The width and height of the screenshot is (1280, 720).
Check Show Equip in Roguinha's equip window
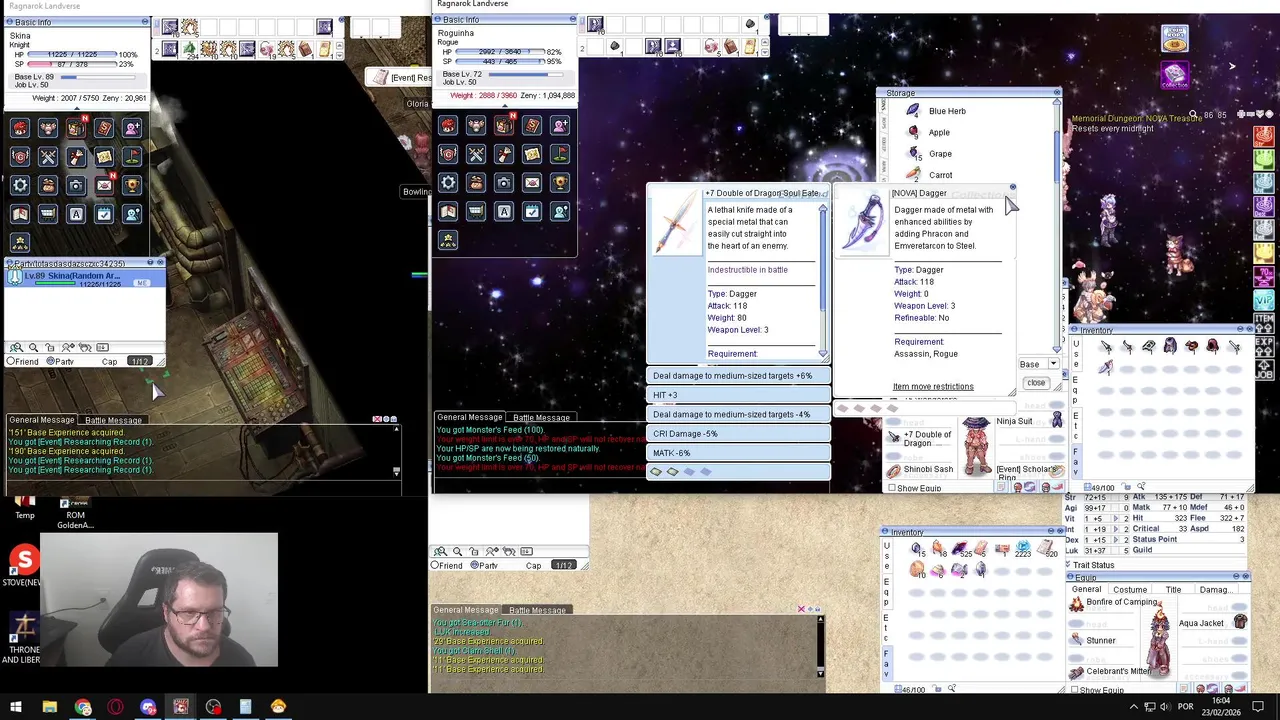(892, 488)
